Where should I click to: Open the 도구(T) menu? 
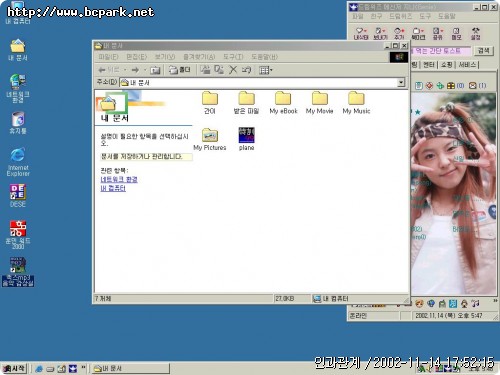233,57
